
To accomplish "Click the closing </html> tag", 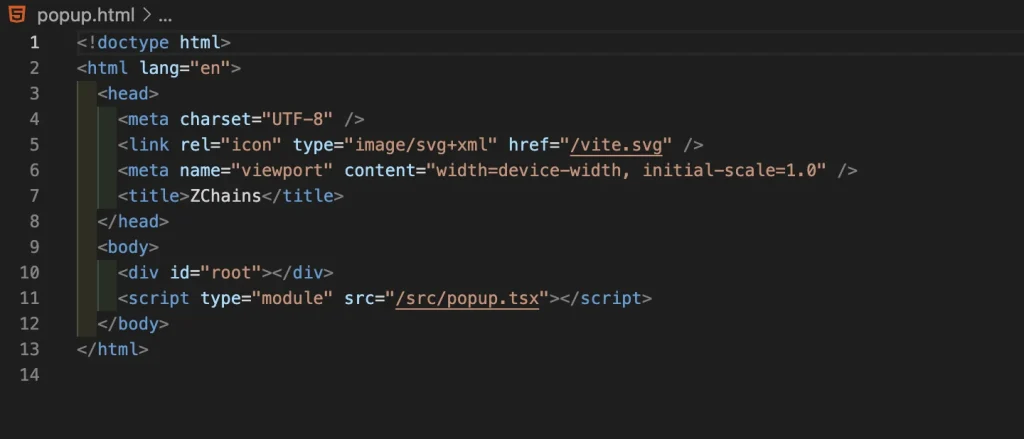I will (x=112, y=350).
